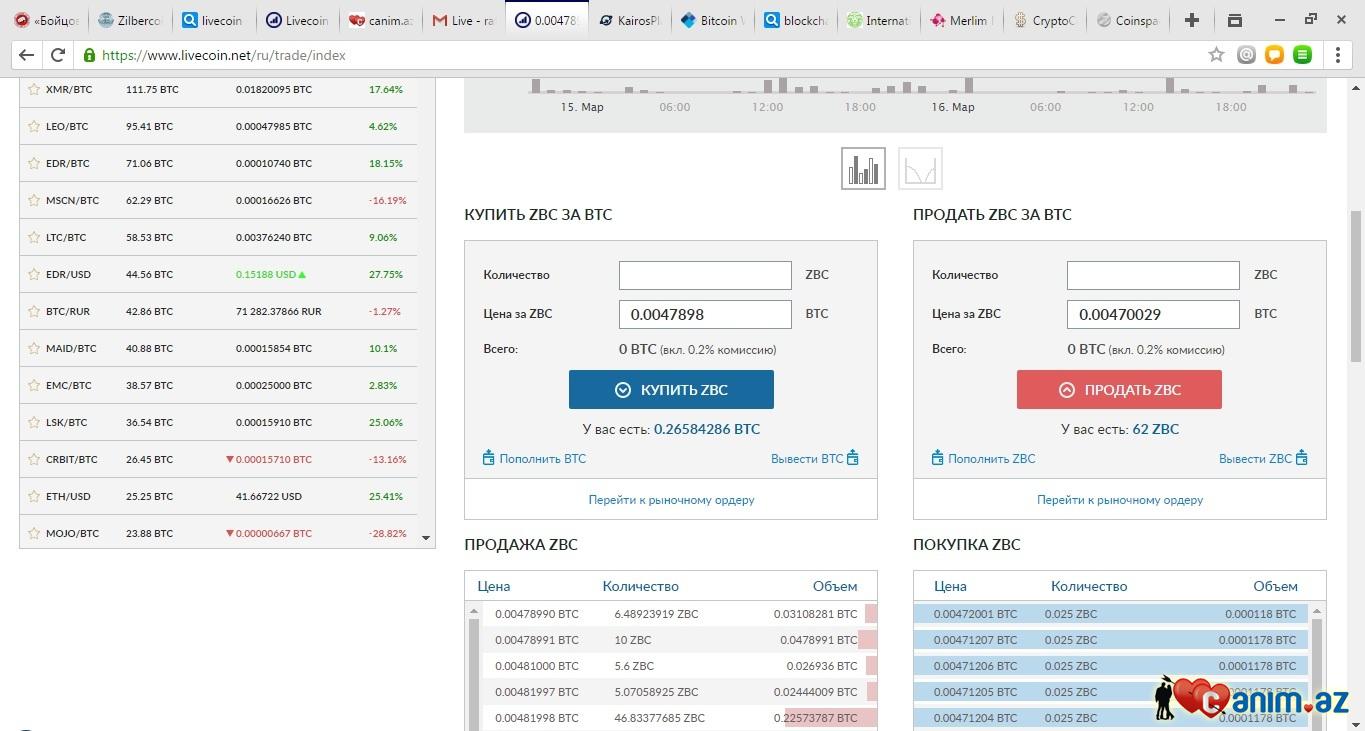Mark ETH/USD pair as favorite
1365x731 pixels.
click(34, 496)
